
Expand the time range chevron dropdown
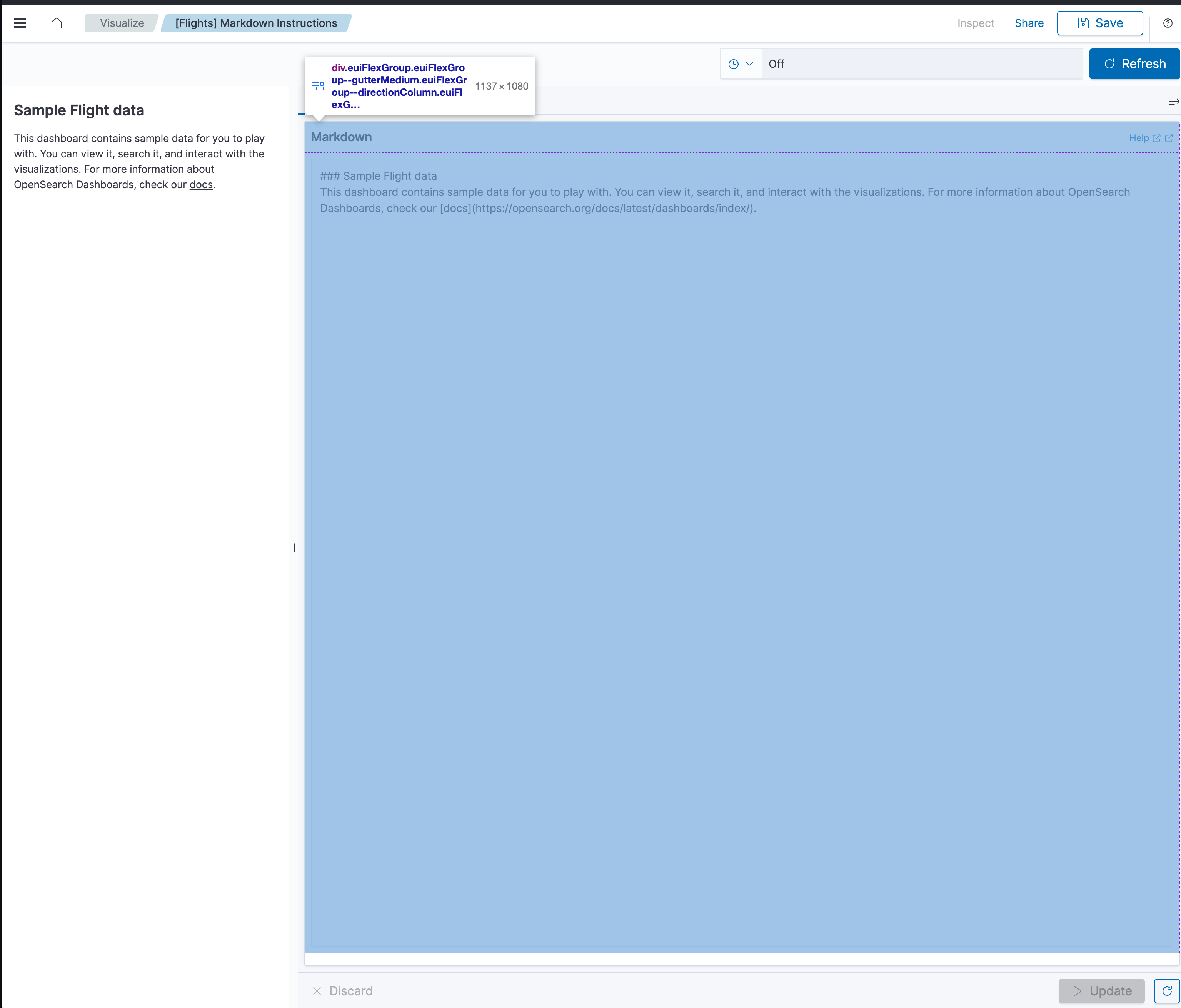748,64
